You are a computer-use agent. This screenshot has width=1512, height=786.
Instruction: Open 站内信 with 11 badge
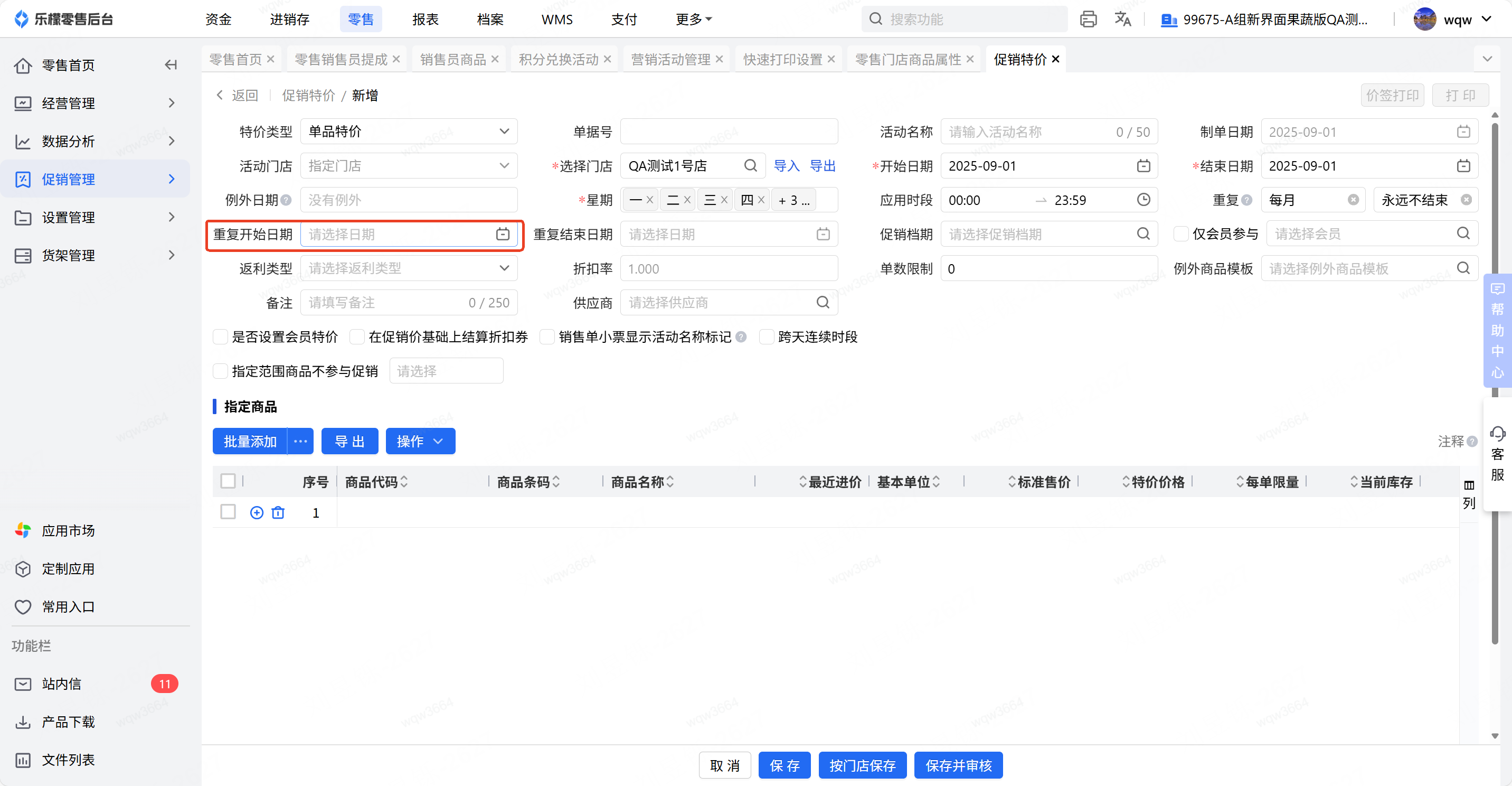click(95, 685)
